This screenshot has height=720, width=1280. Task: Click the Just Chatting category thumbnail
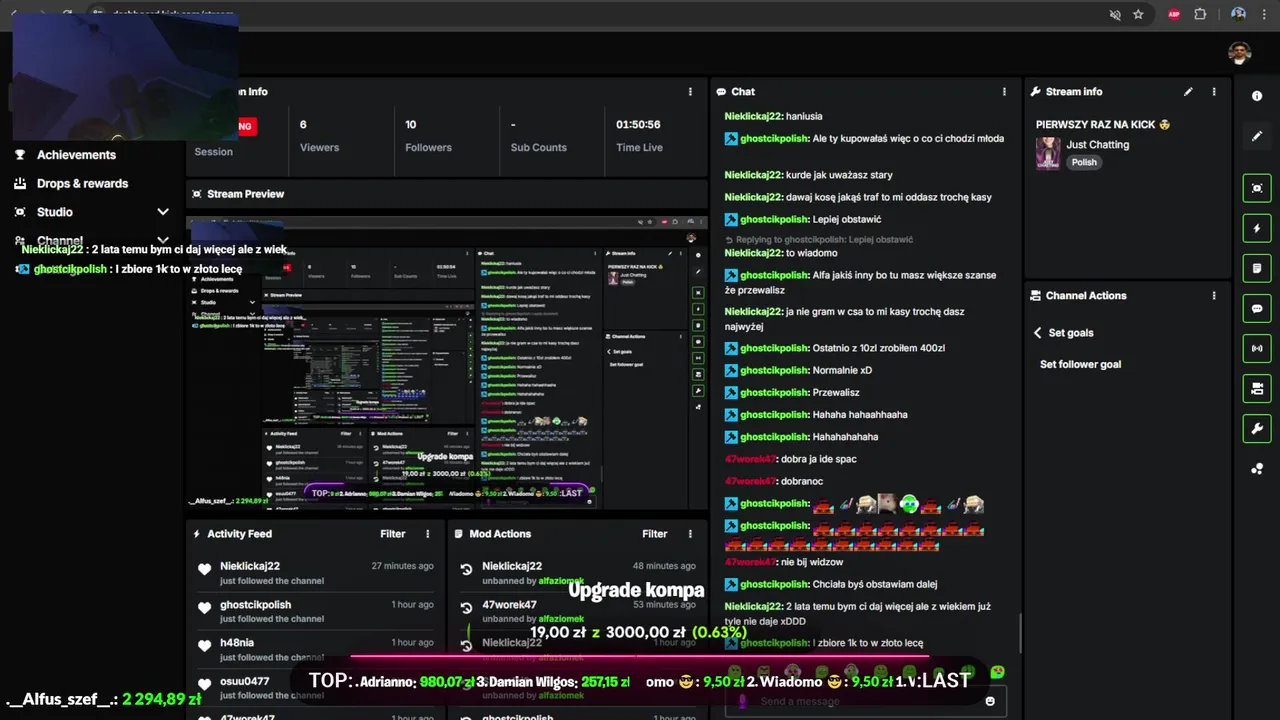coord(1048,153)
